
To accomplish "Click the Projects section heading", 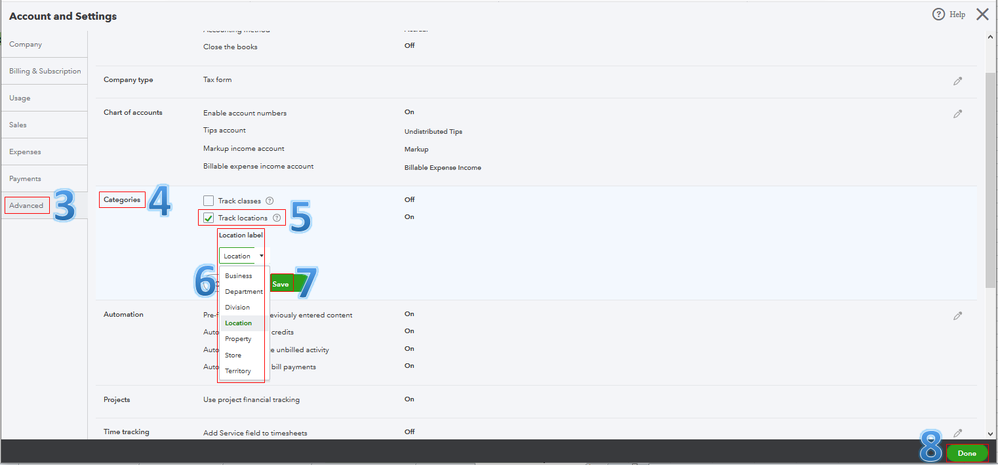I will (x=117, y=400).
